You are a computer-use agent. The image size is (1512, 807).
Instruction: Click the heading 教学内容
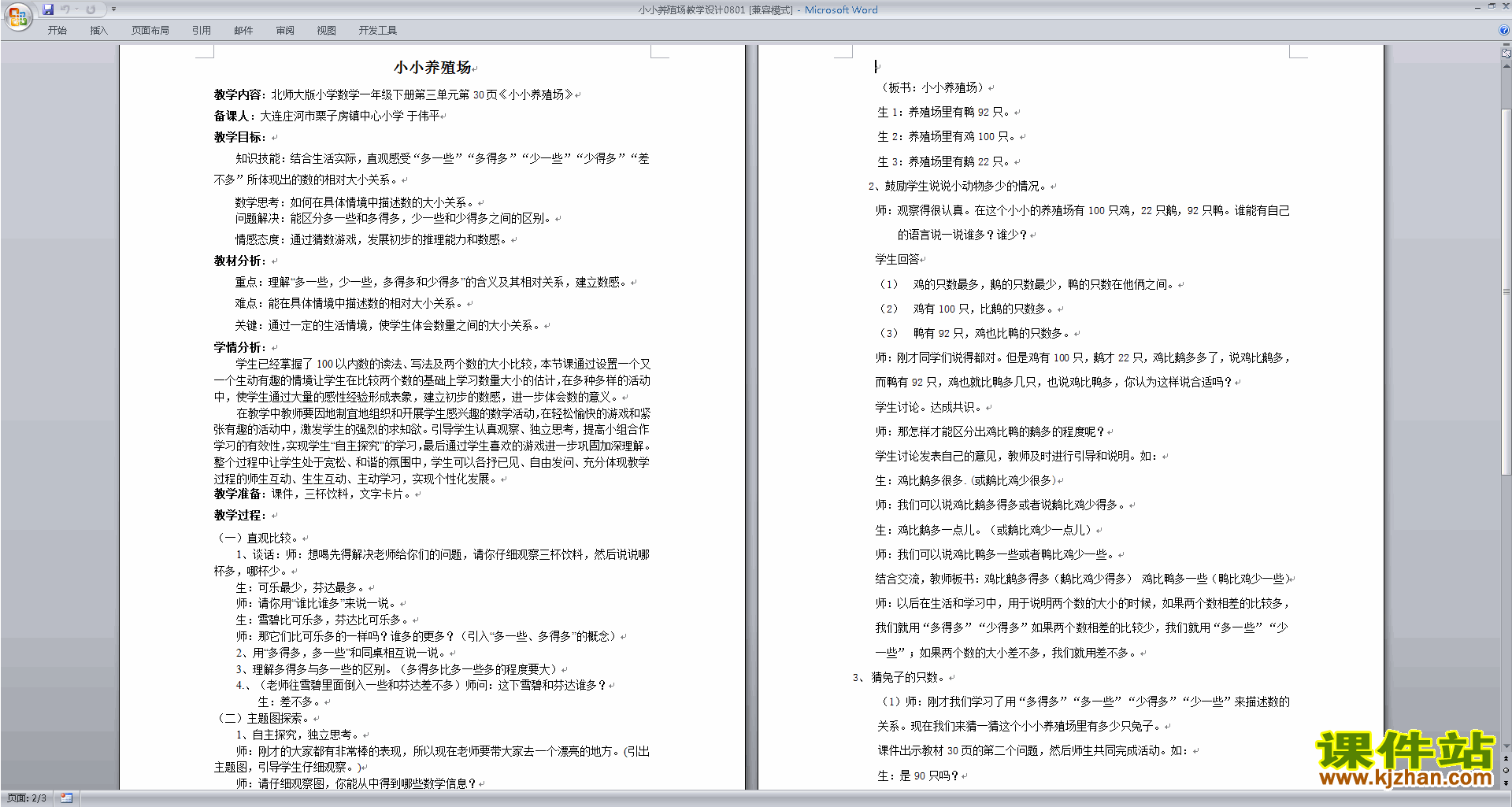coord(237,94)
